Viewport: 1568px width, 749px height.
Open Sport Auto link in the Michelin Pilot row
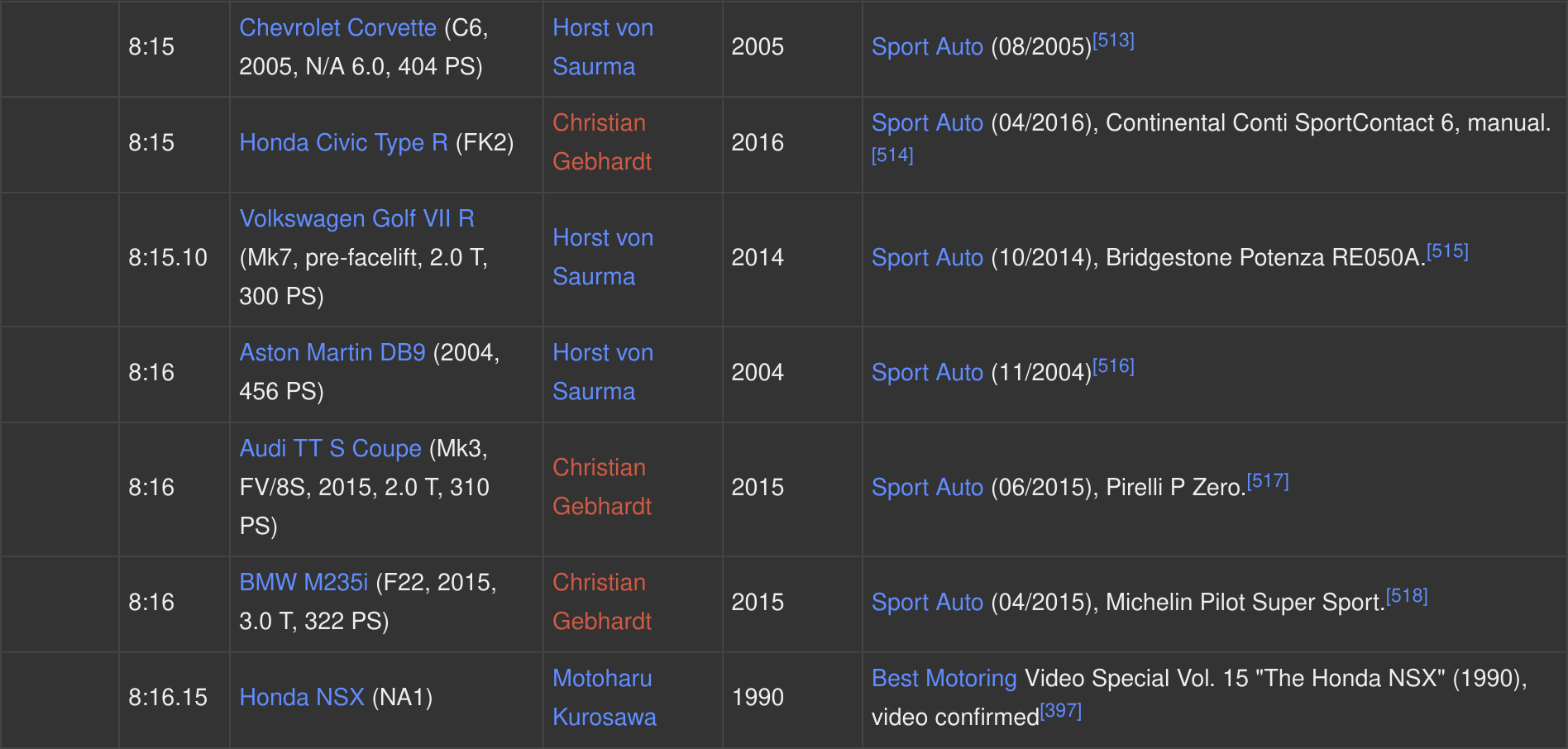point(927,602)
